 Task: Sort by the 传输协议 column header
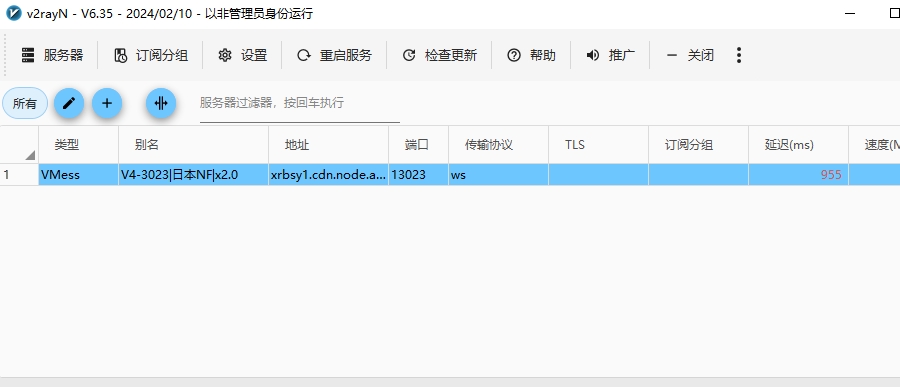click(498, 145)
